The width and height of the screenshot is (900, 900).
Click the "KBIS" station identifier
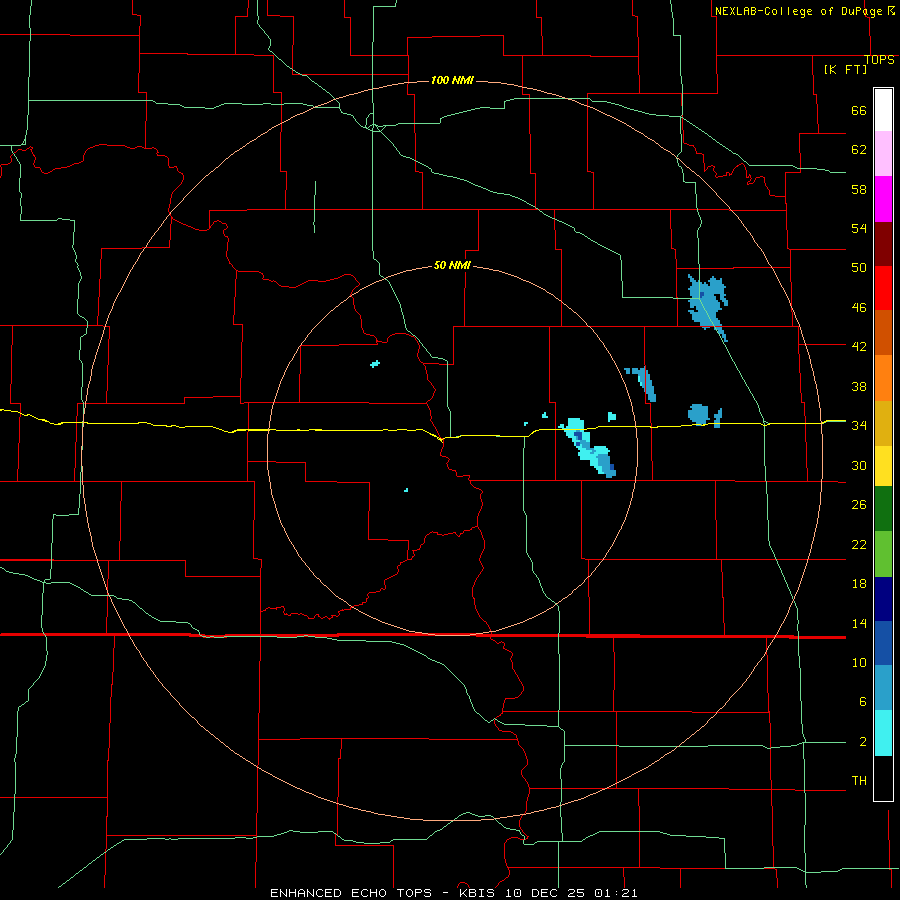[x=479, y=893]
